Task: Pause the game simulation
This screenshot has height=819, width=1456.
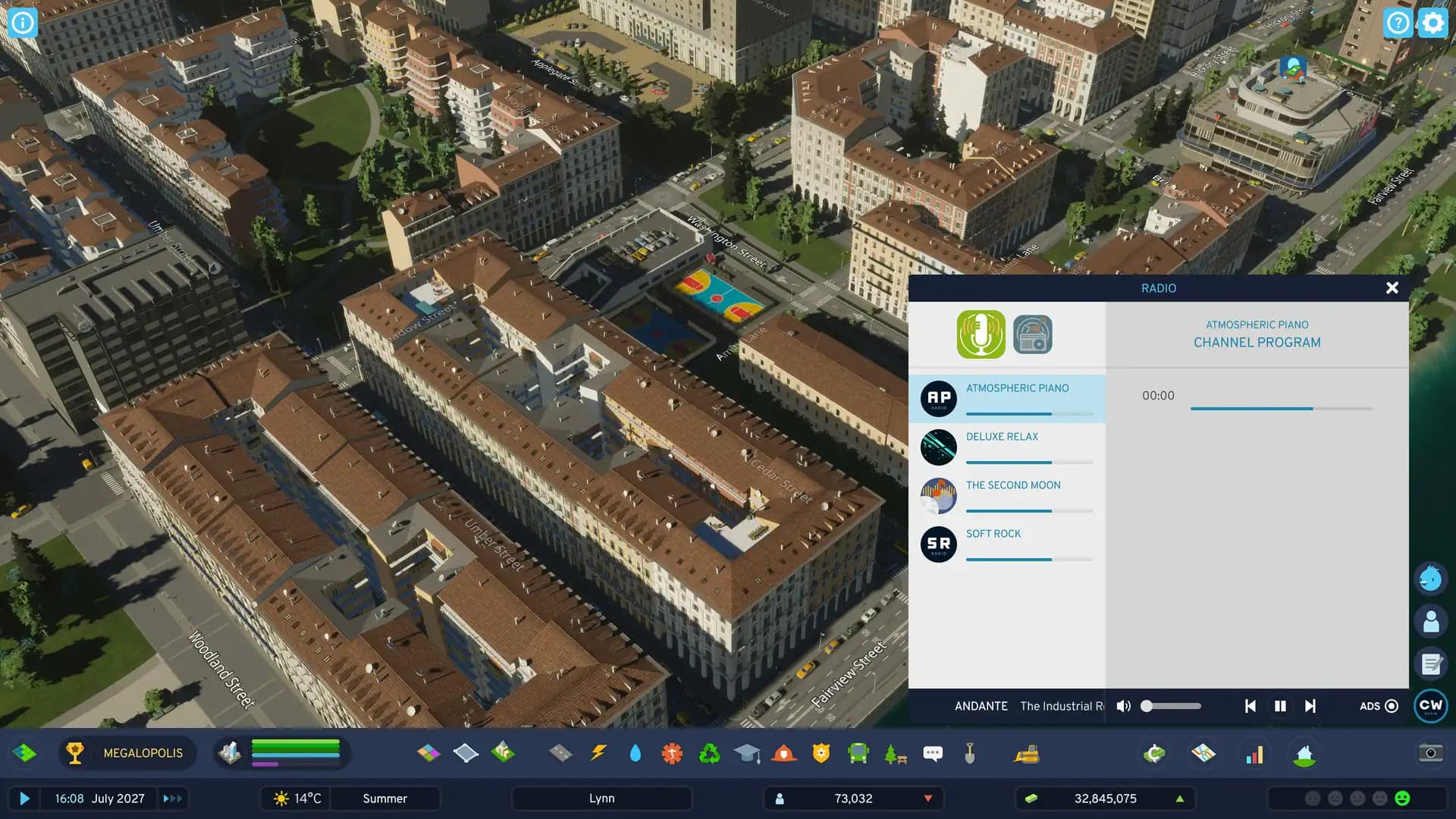Action: coord(24,798)
